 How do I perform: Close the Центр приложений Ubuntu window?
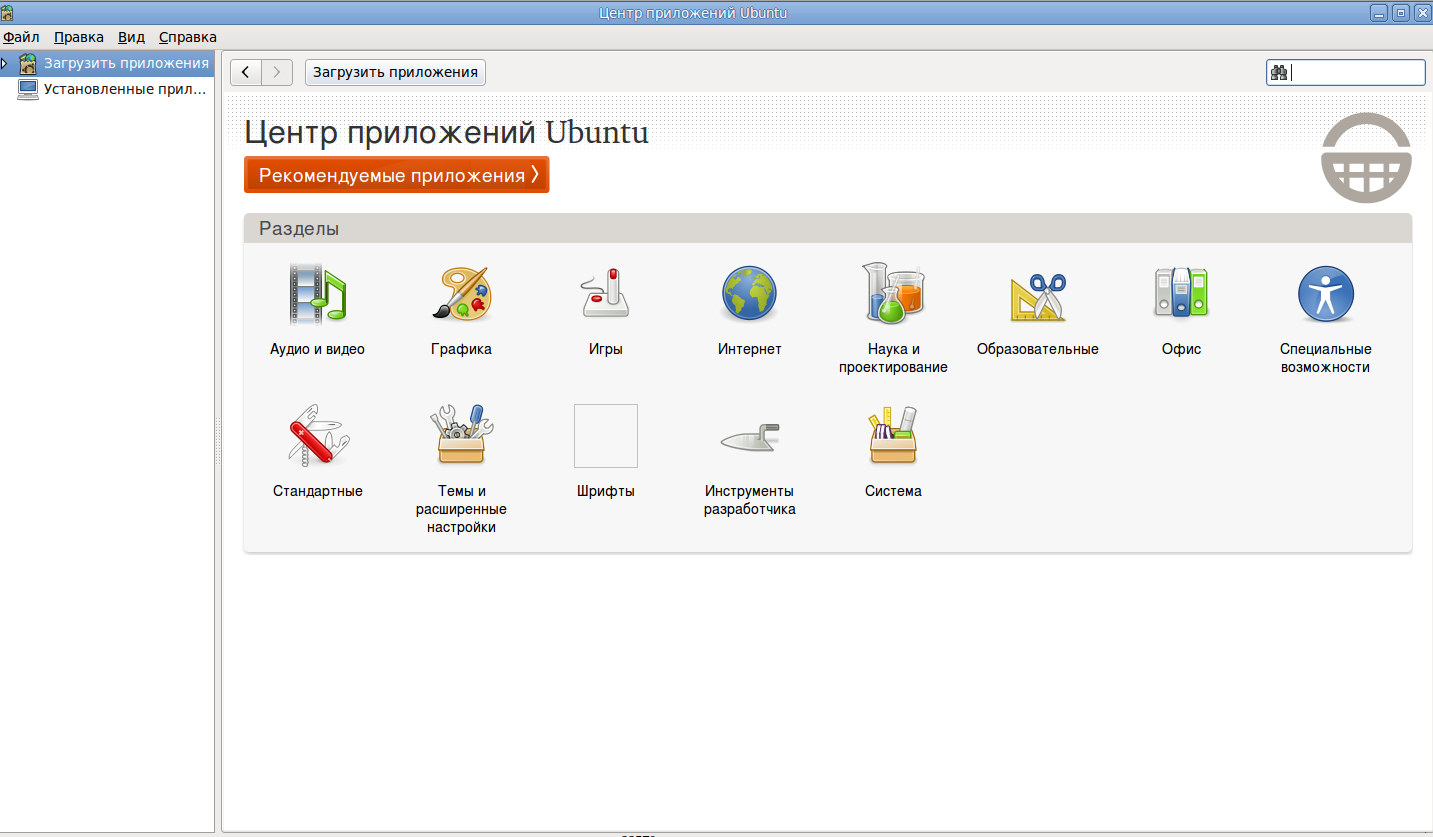[1422, 12]
